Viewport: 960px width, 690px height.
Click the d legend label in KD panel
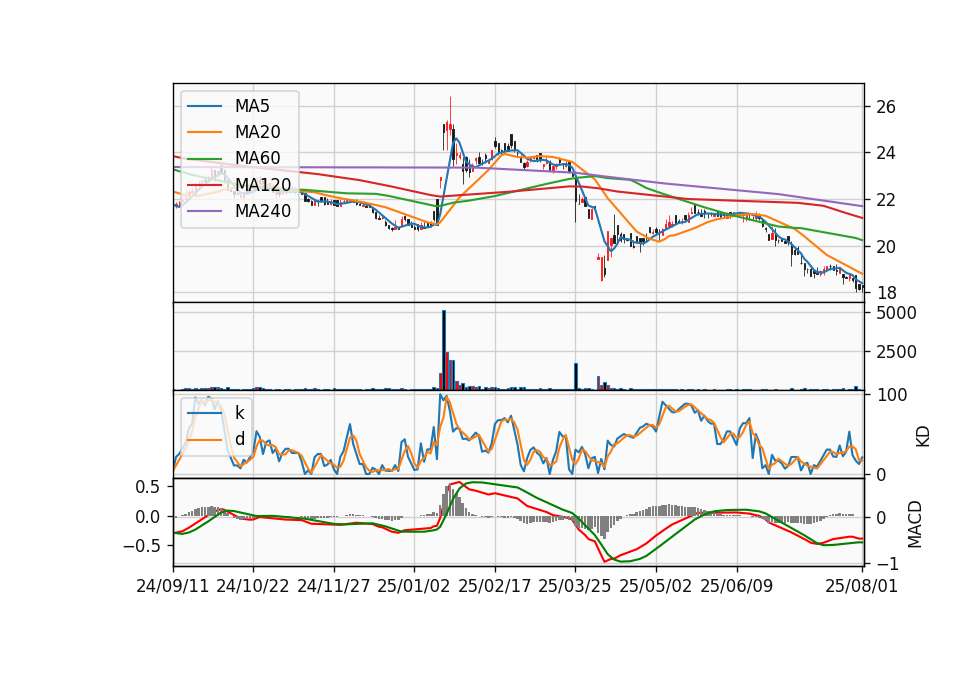(239, 439)
